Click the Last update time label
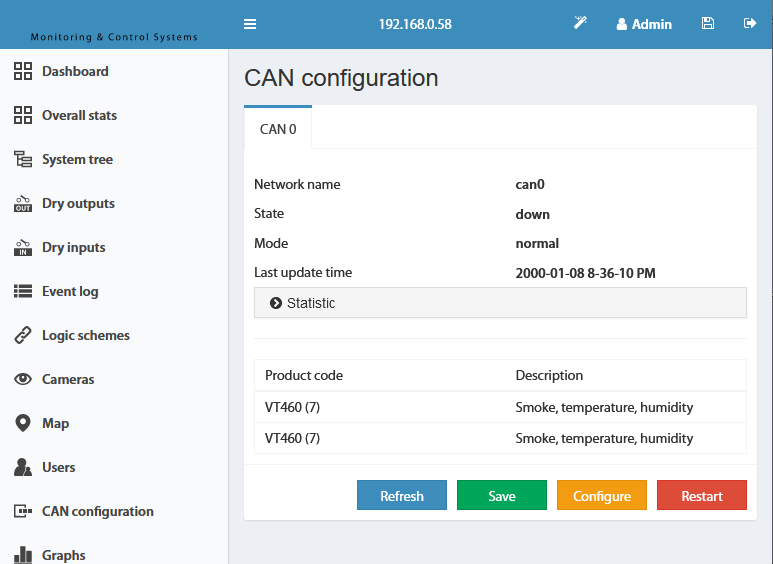The width and height of the screenshot is (773, 564). 303,273
